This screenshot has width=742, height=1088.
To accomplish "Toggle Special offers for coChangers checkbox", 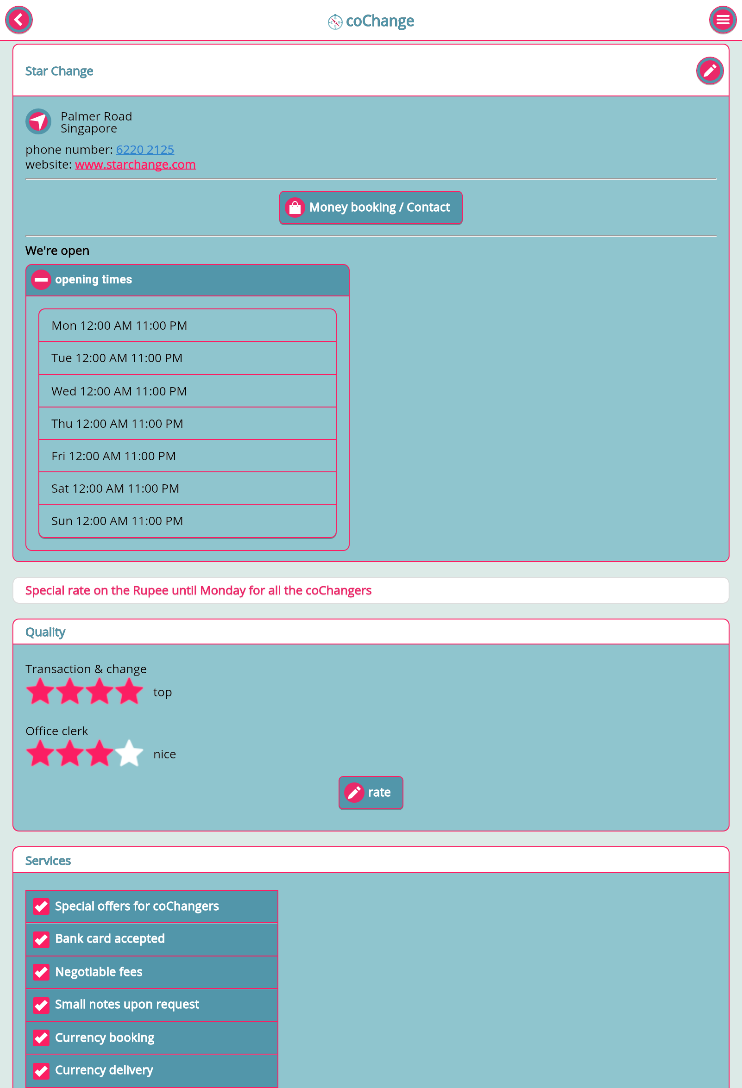I will point(41,906).
